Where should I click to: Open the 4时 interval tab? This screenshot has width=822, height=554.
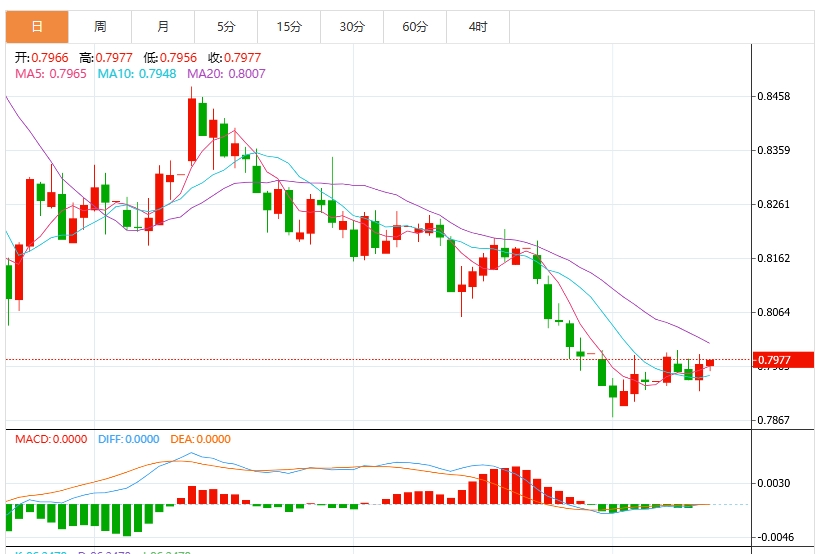[478, 27]
